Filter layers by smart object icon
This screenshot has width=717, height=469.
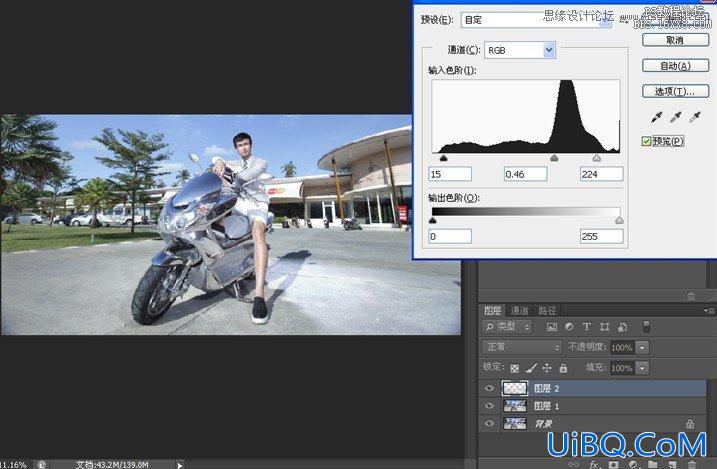pyautogui.click(x=622, y=327)
